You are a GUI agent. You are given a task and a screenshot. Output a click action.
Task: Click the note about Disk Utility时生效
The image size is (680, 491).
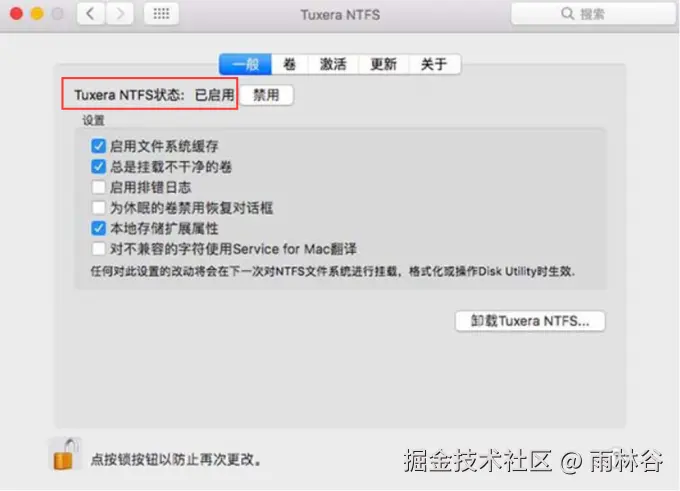point(333,272)
